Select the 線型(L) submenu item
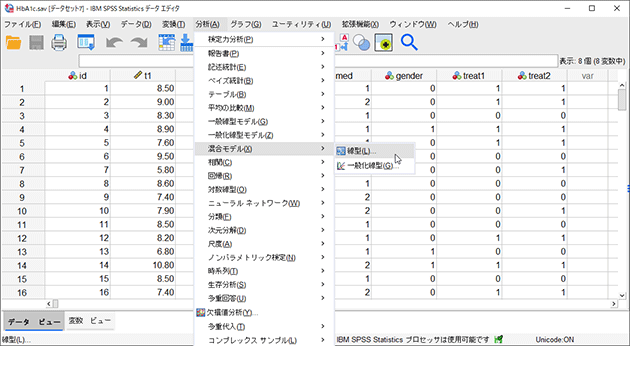This screenshot has height=380, width=630. pos(374,151)
